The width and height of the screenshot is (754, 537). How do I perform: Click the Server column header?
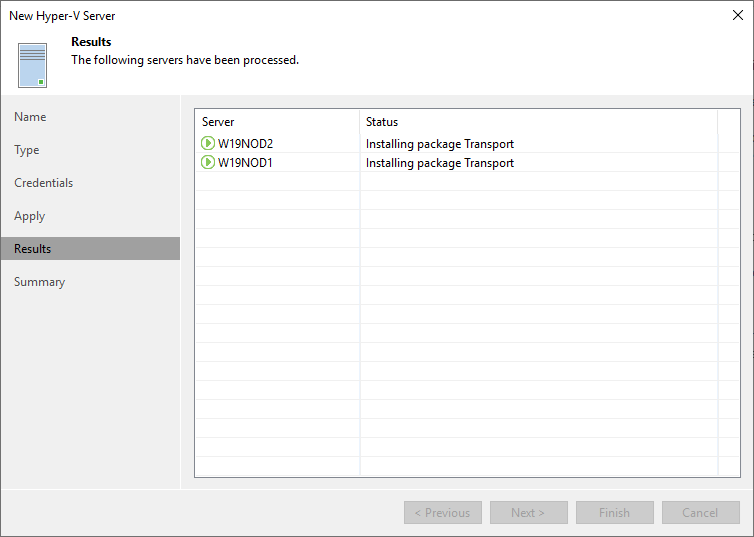point(277,122)
